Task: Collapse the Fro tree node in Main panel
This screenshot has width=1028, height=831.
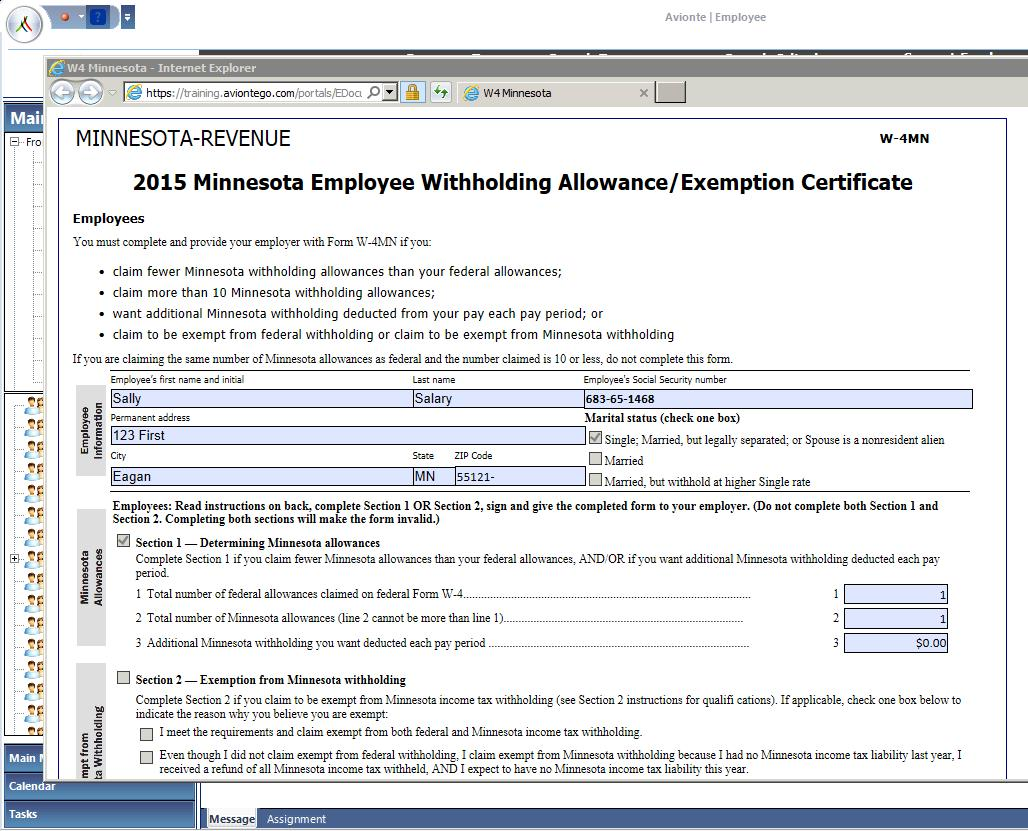Action: click(x=14, y=141)
